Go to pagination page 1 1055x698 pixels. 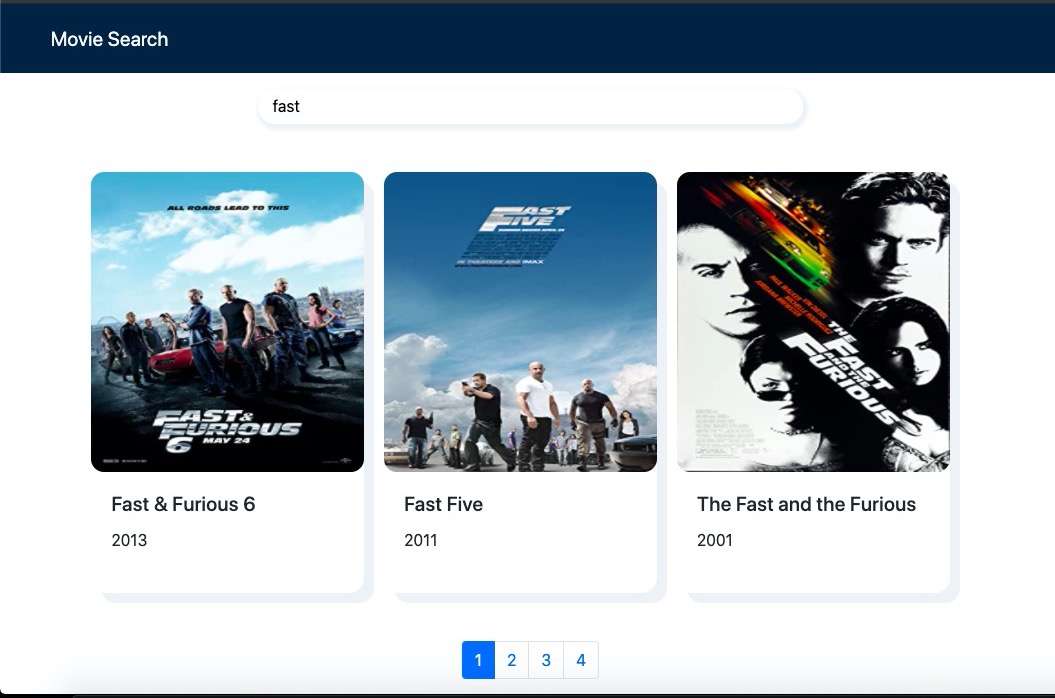coord(478,660)
